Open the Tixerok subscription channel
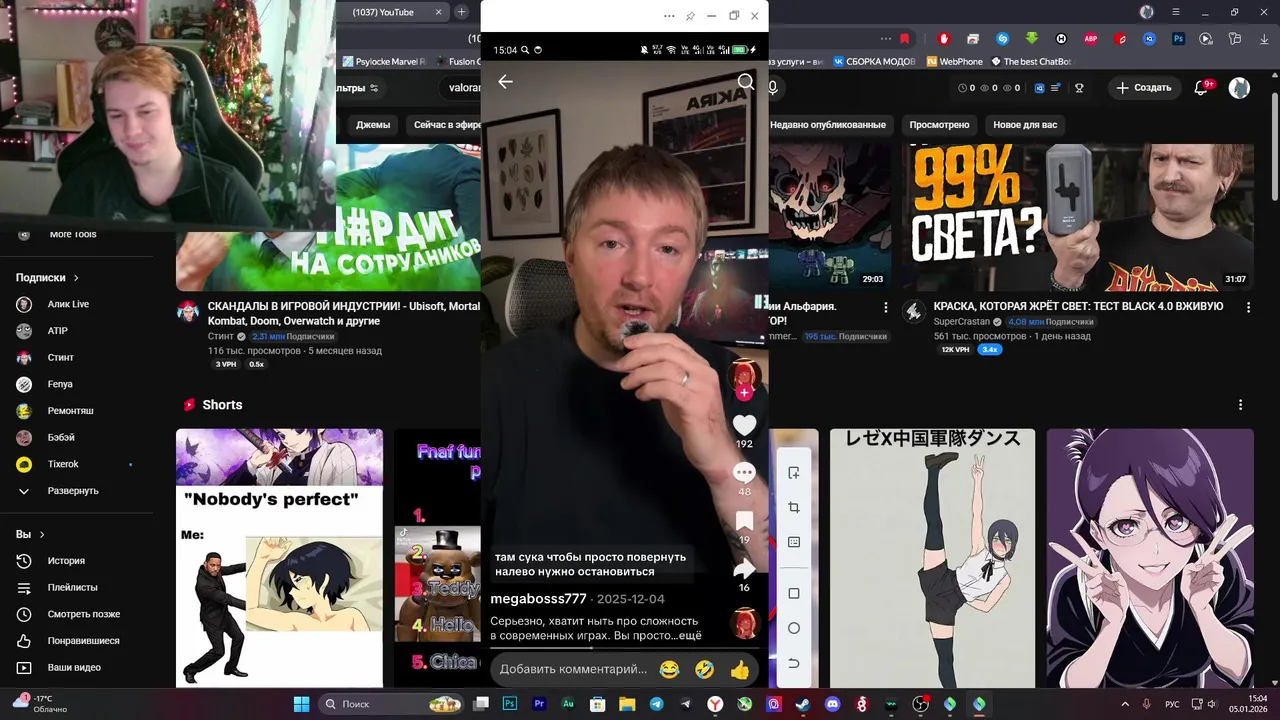This screenshot has height=720, width=1280. pyautogui.click(x=63, y=464)
